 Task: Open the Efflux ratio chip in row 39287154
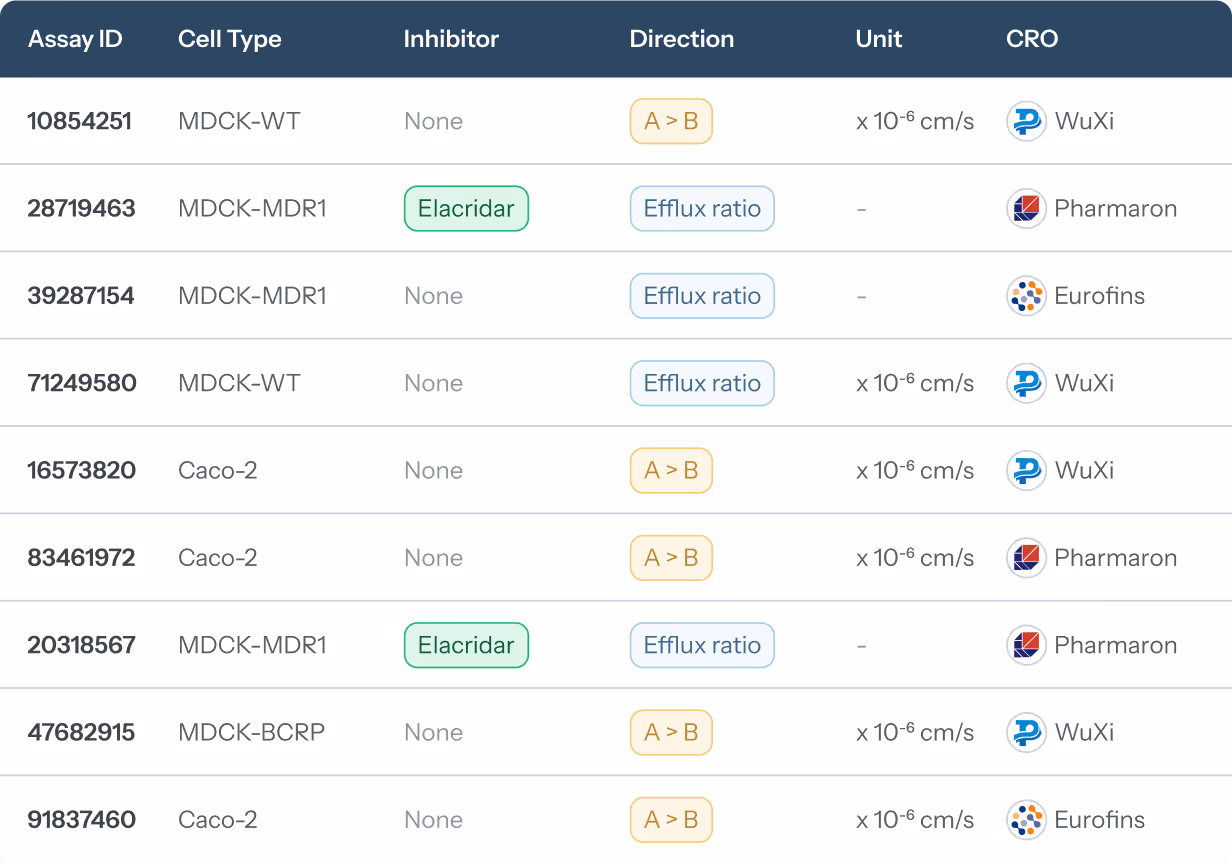coord(702,296)
